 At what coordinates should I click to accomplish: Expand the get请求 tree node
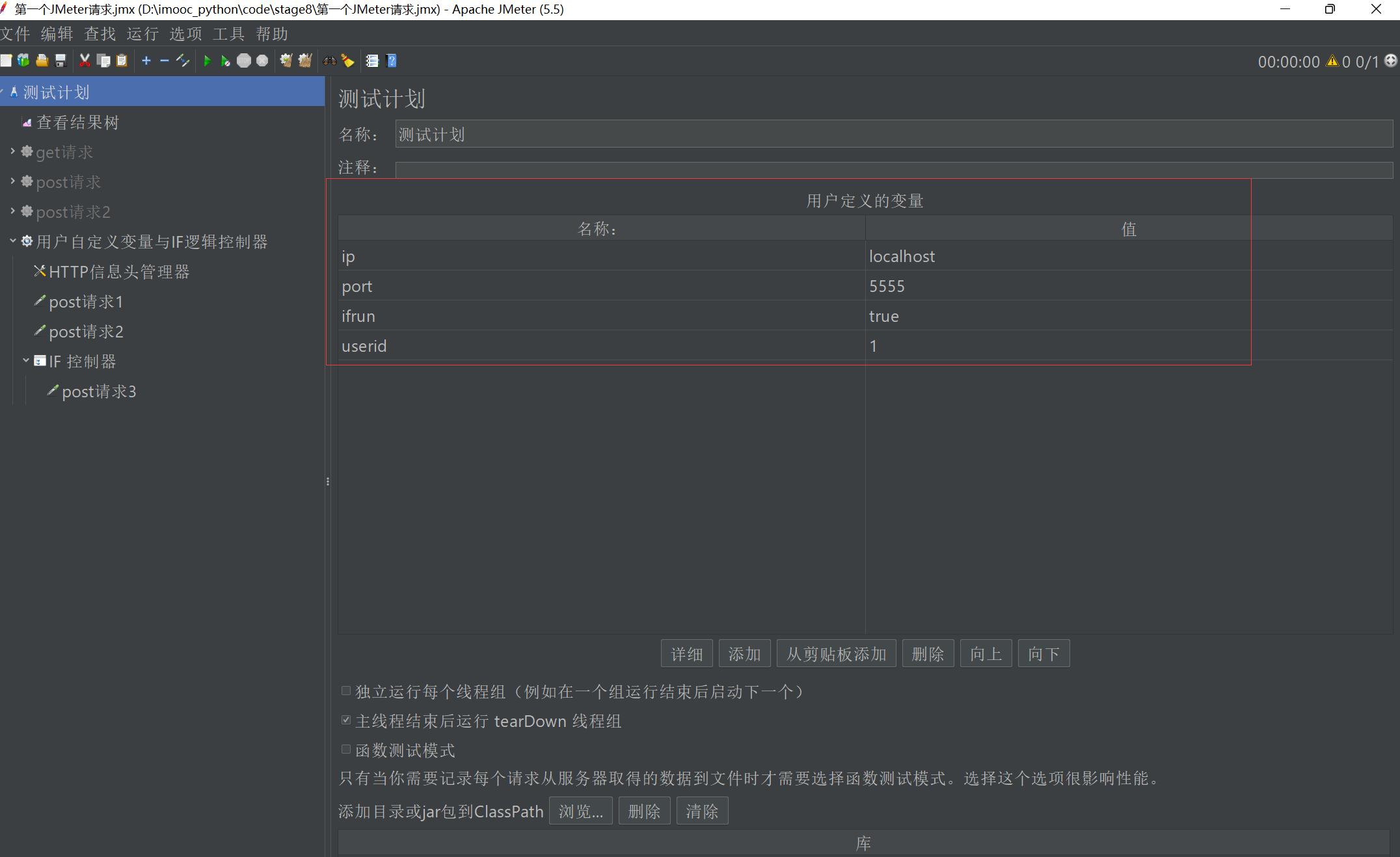tap(12, 152)
